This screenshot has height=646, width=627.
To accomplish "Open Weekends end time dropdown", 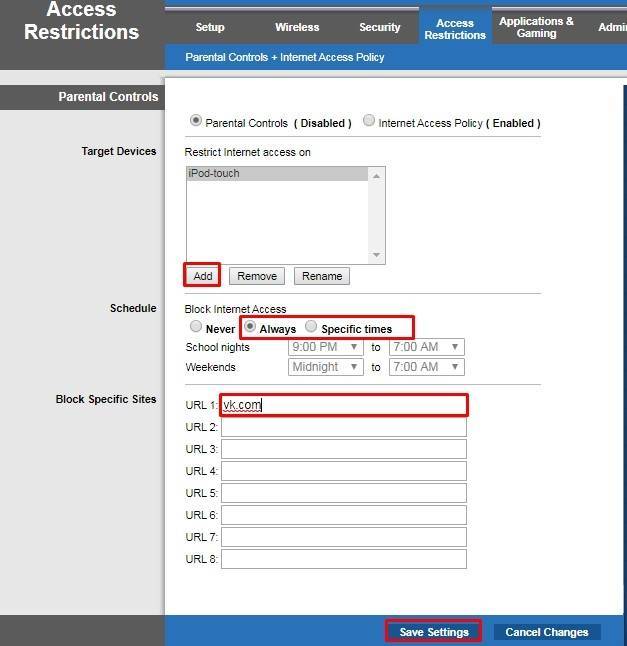I will tap(426, 367).
